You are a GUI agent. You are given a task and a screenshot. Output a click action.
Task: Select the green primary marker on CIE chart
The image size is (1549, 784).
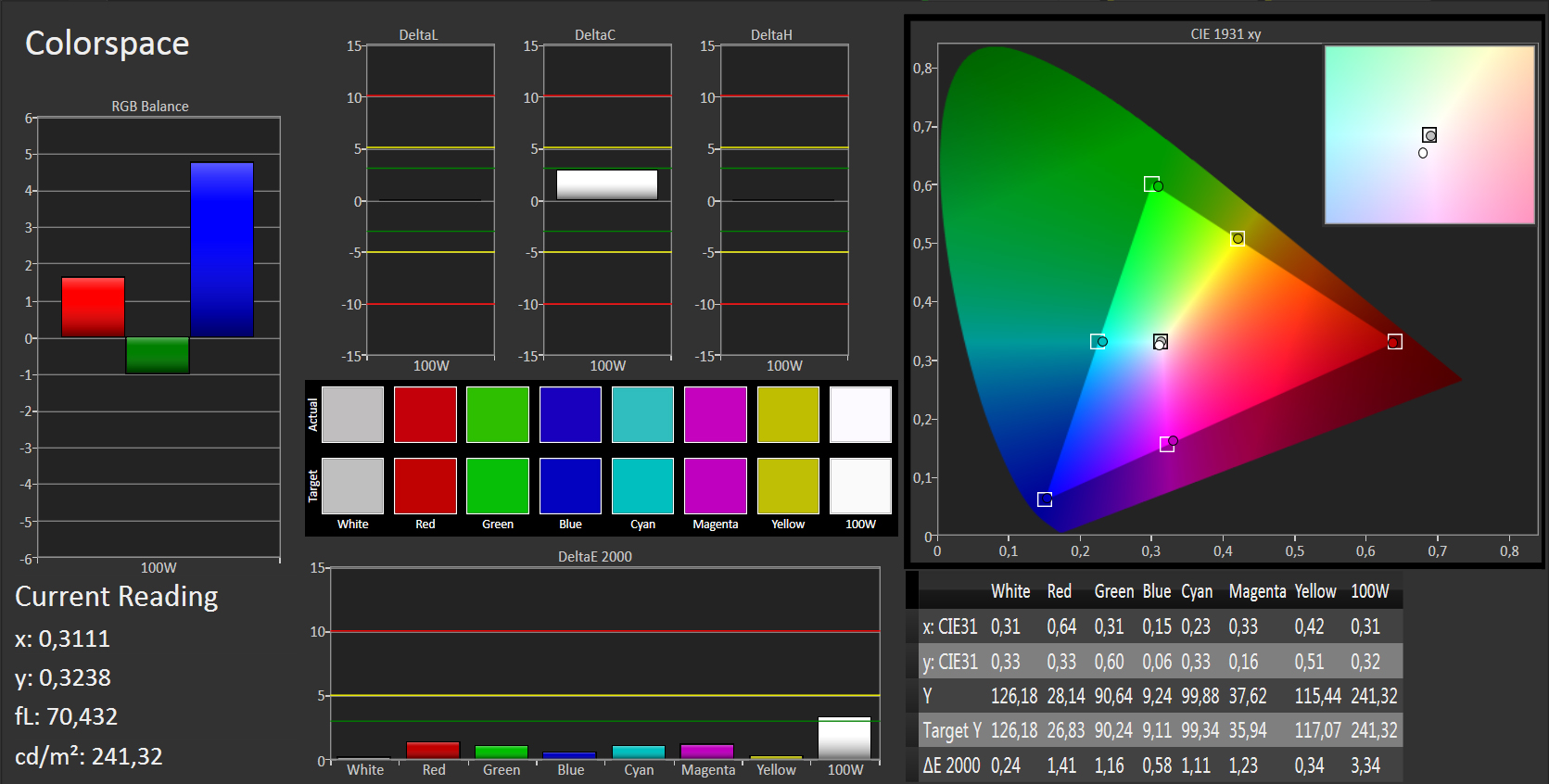pos(1152,184)
